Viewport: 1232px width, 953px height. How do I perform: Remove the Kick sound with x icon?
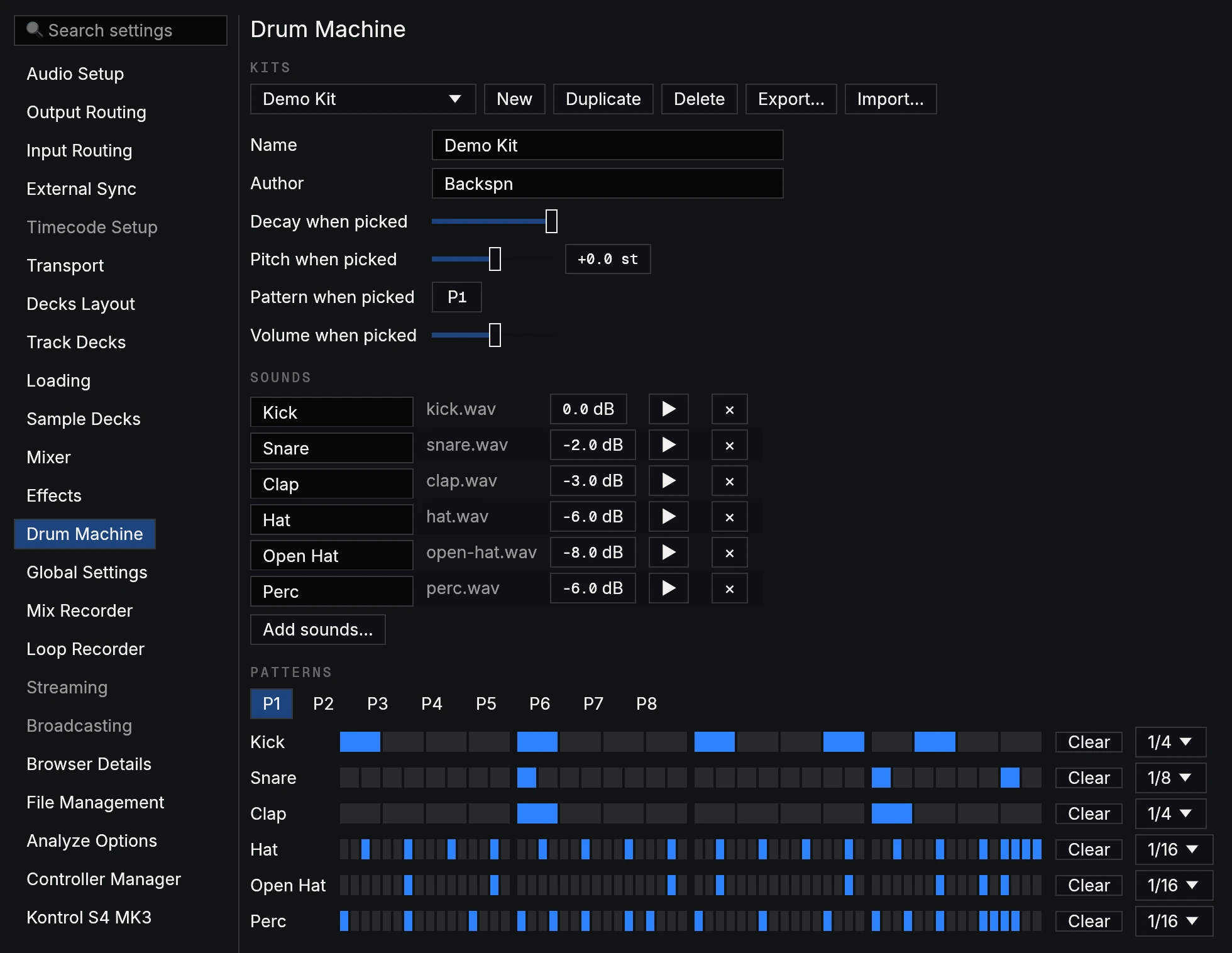[x=729, y=409]
